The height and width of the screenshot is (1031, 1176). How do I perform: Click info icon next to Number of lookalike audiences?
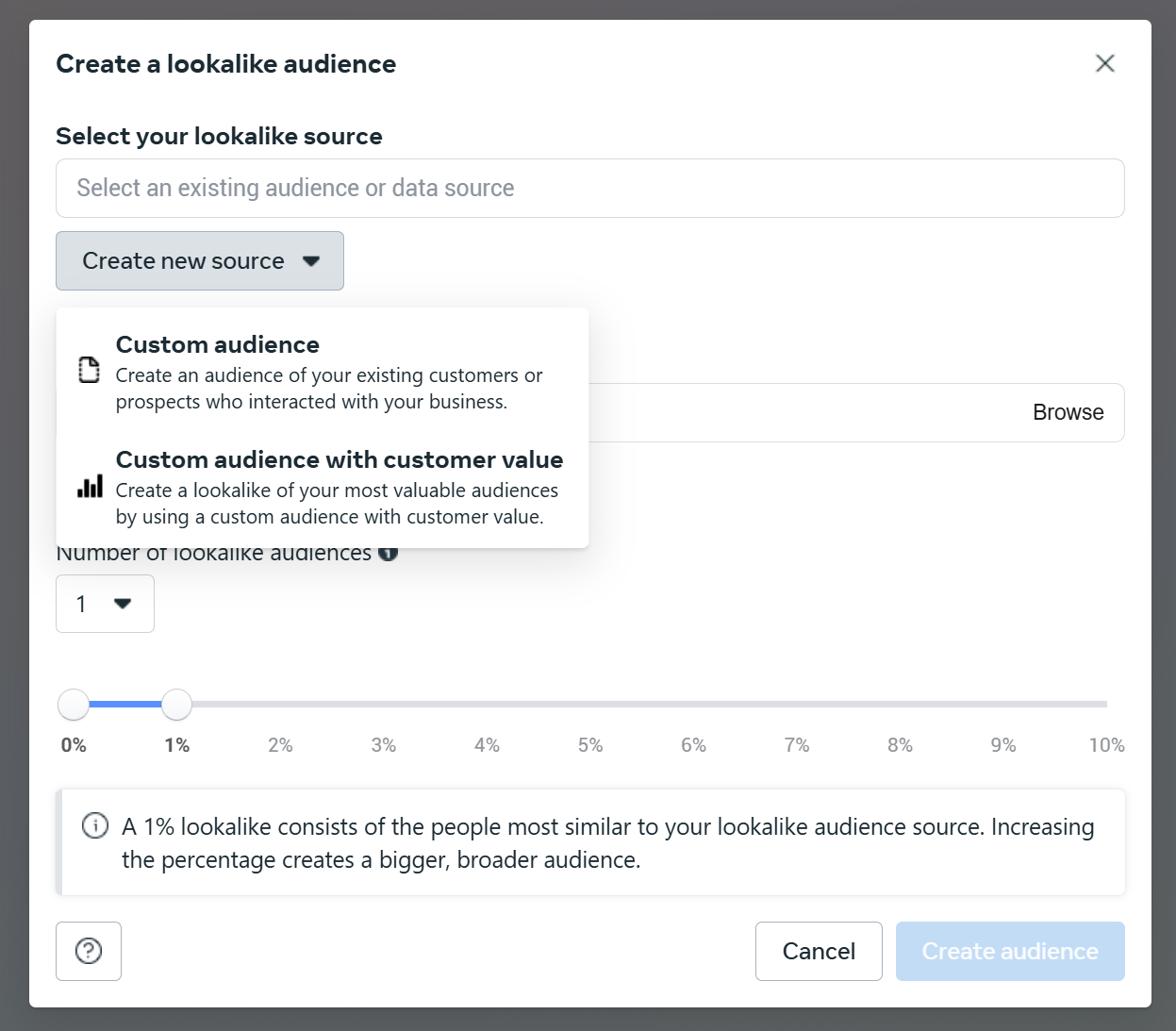[388, 553]
